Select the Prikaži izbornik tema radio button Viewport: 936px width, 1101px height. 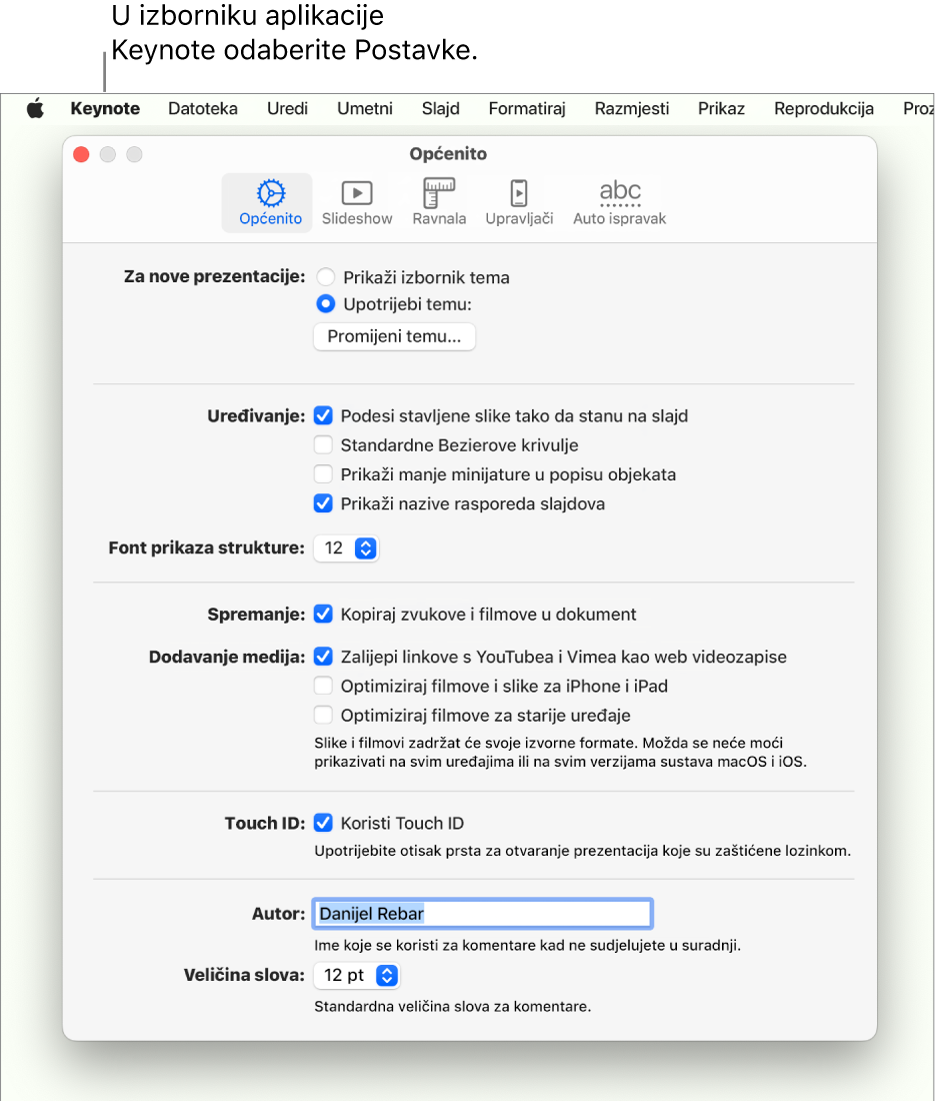325,278
